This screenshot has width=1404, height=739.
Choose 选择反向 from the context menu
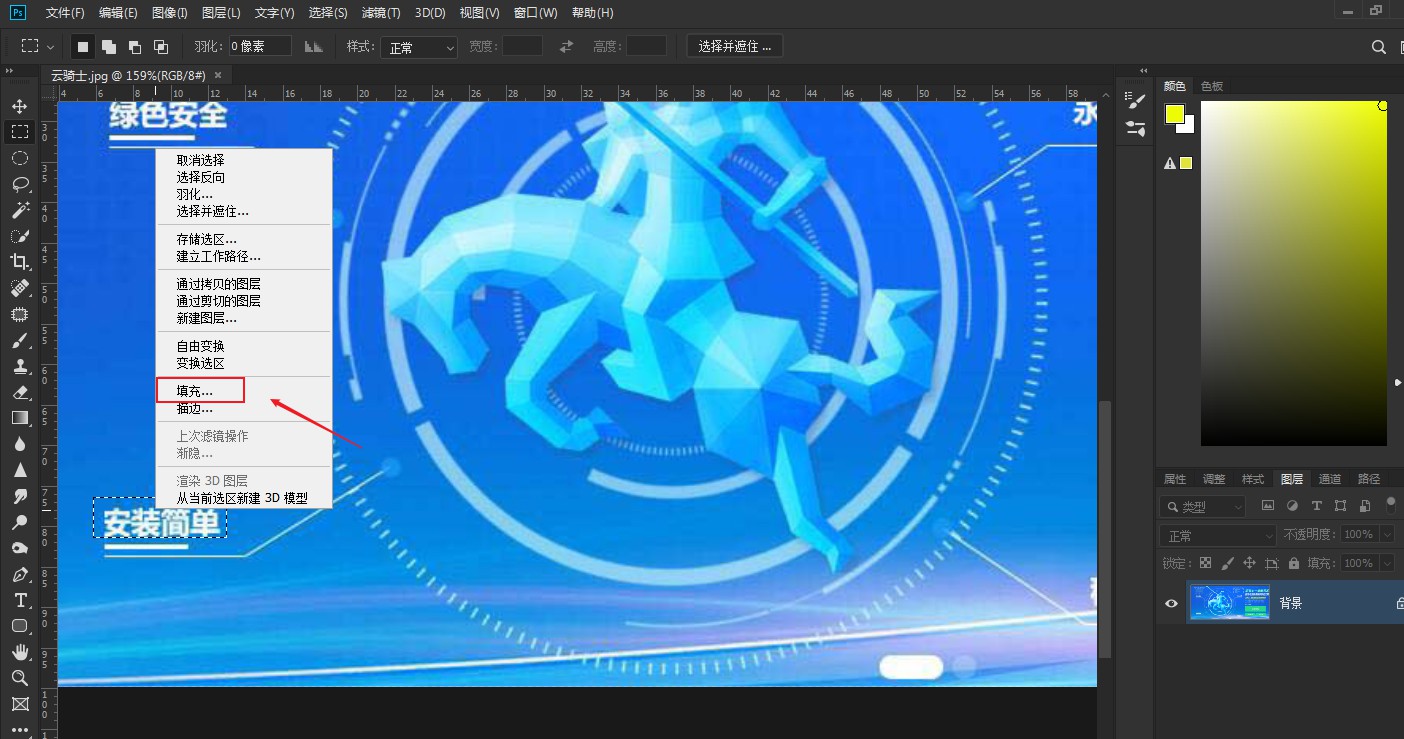(200, 177)
